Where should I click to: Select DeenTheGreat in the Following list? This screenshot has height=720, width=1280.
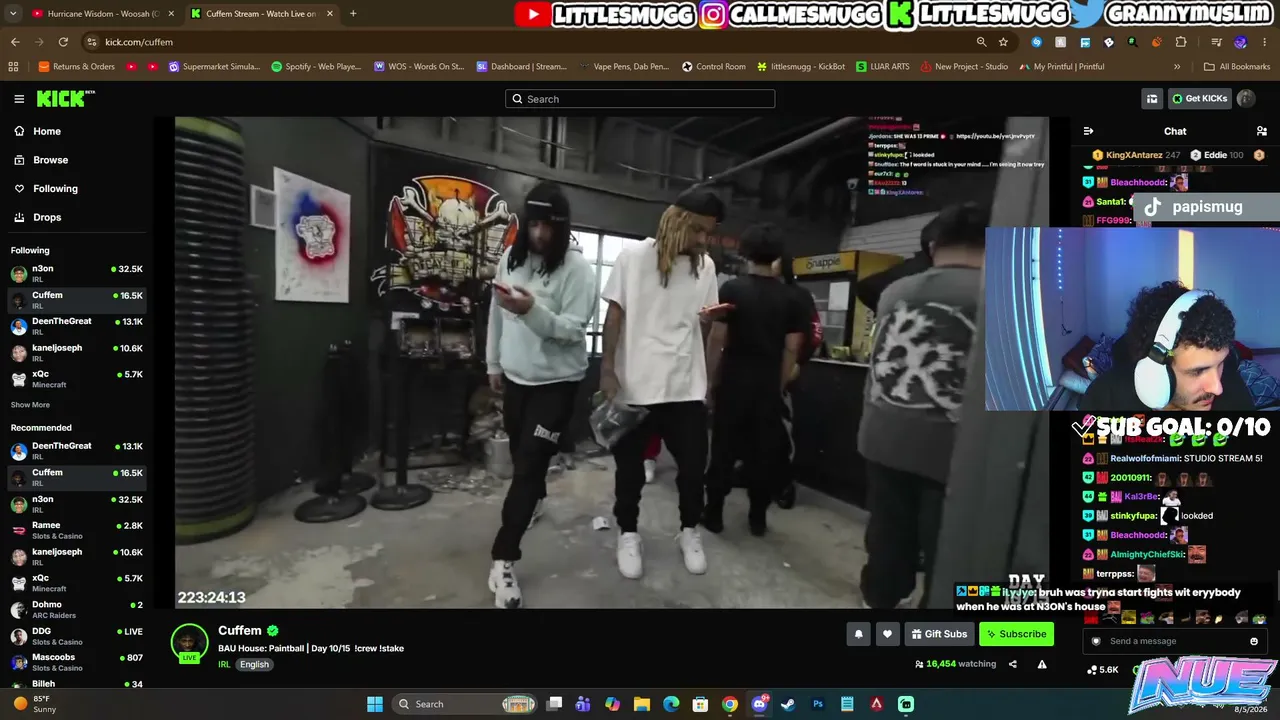(76, 326)
